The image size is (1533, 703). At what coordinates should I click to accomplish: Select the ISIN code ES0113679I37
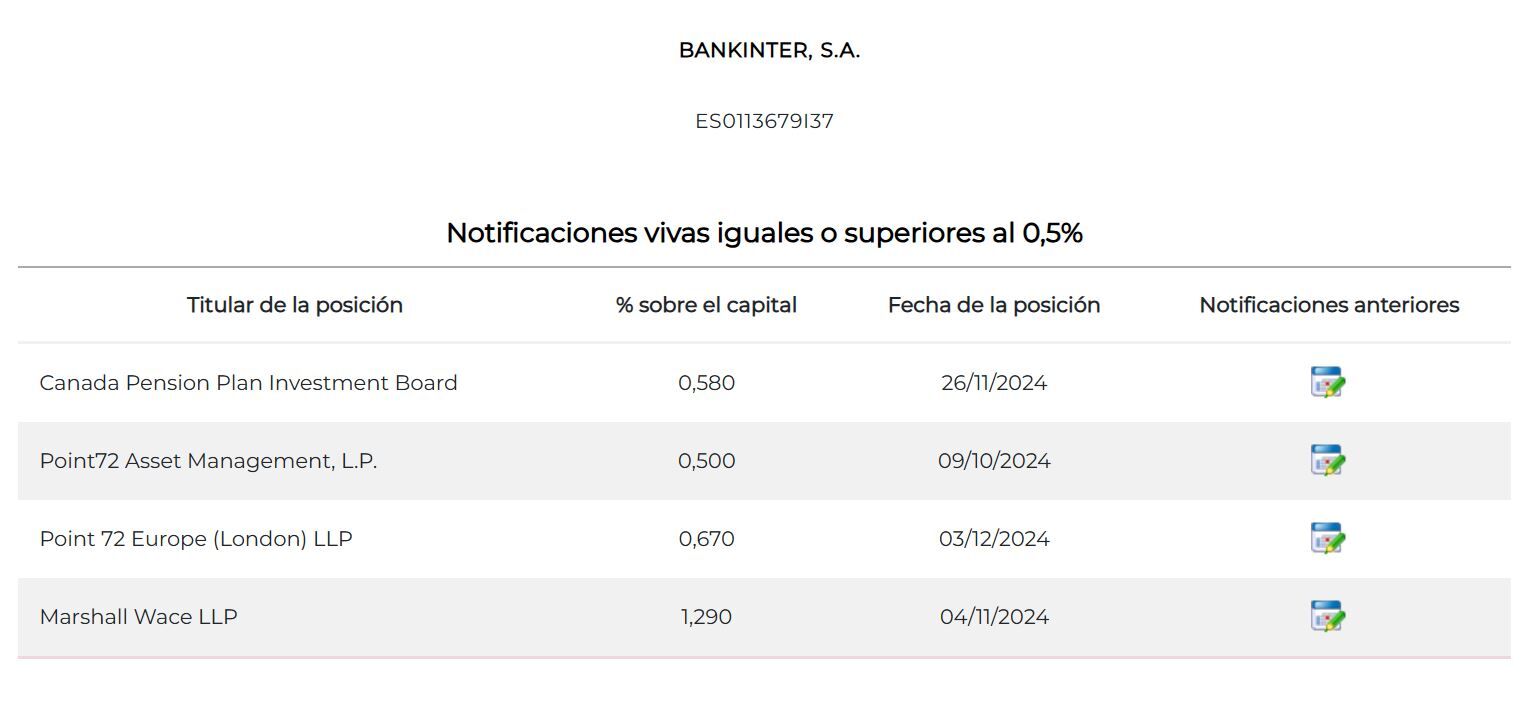(764, 122)
